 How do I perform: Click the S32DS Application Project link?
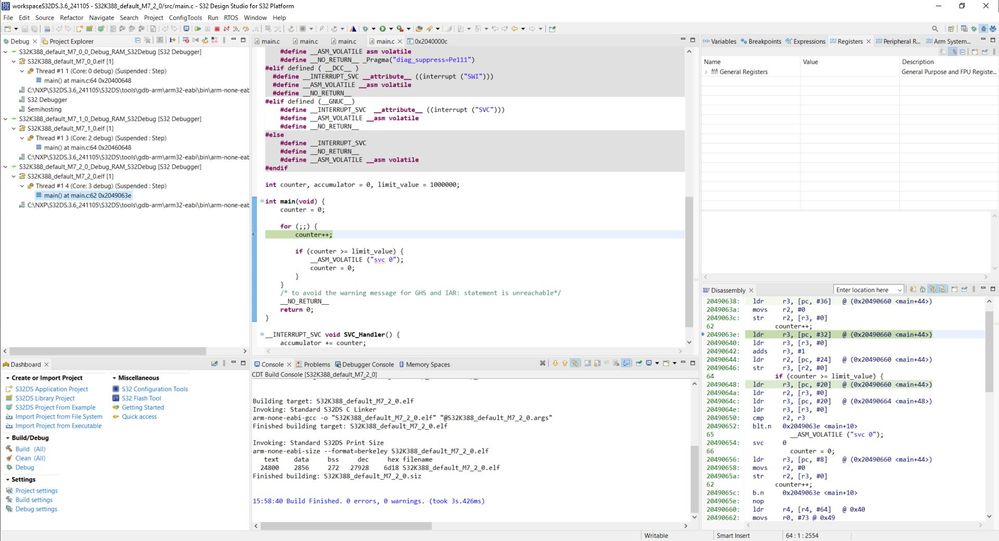52,389
